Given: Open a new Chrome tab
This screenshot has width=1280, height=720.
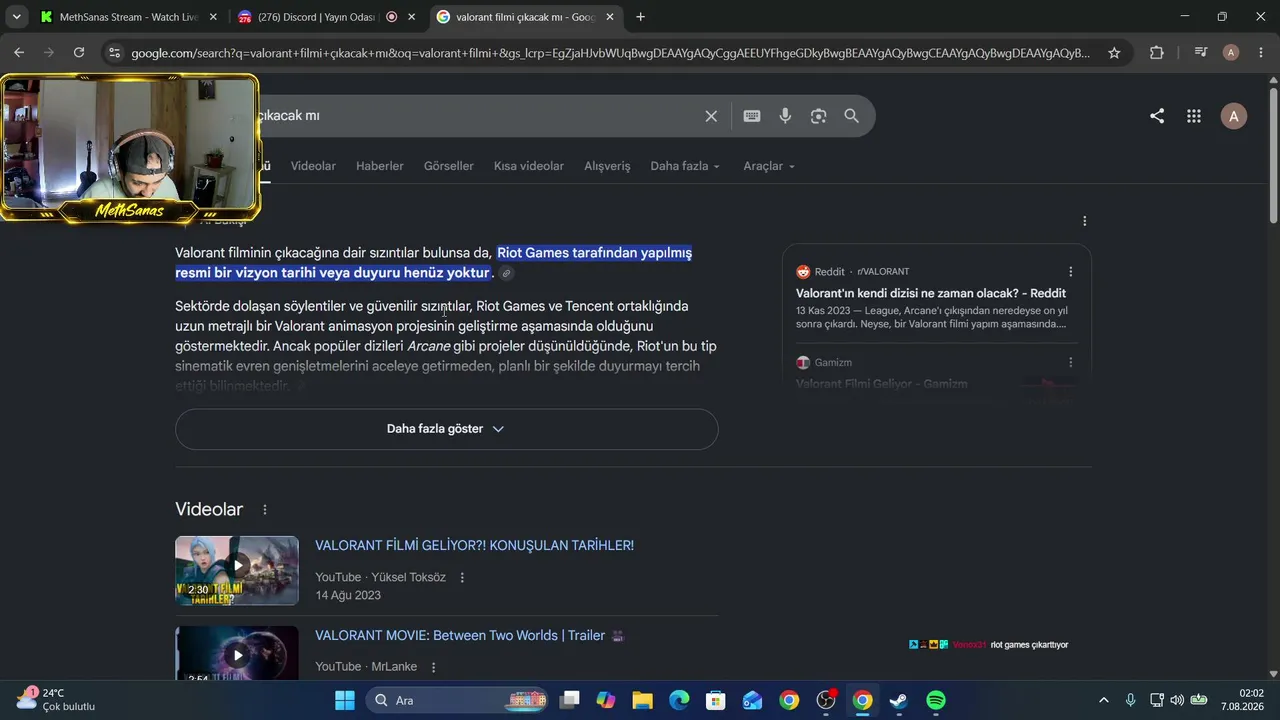Looking at the screenshot, I should click(640, 17).
